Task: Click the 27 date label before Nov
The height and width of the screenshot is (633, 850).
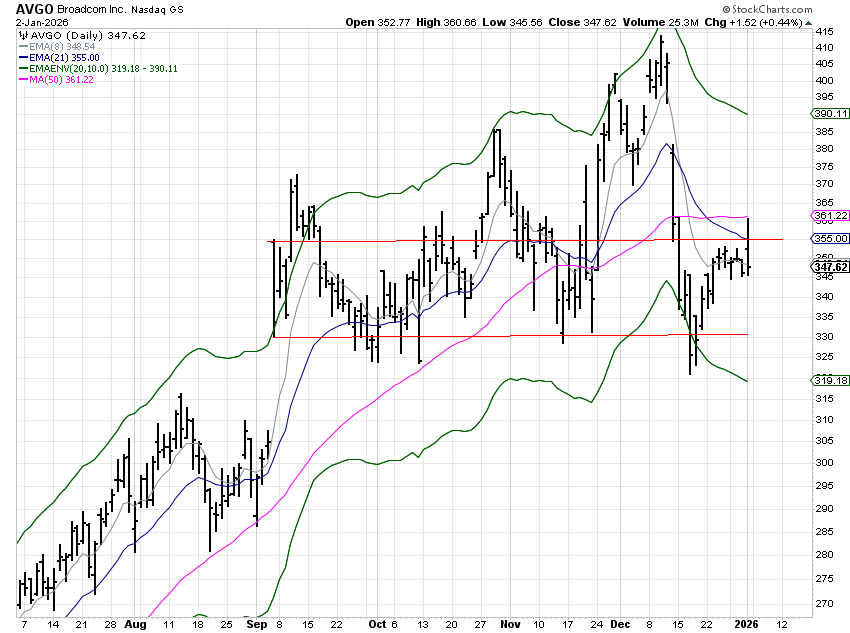Action: [480, 624]
